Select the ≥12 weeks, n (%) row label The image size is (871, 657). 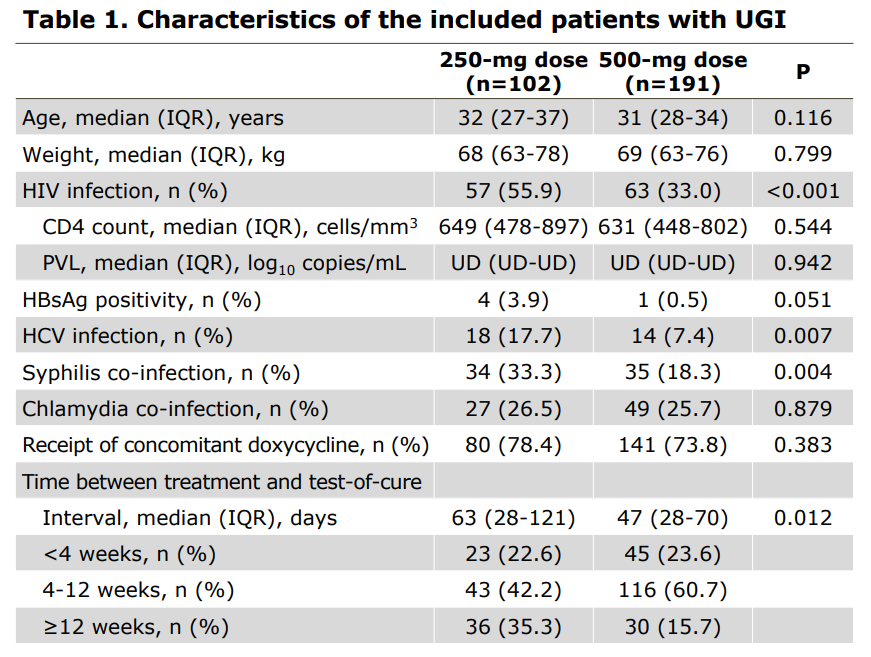[x=135, y=627]
